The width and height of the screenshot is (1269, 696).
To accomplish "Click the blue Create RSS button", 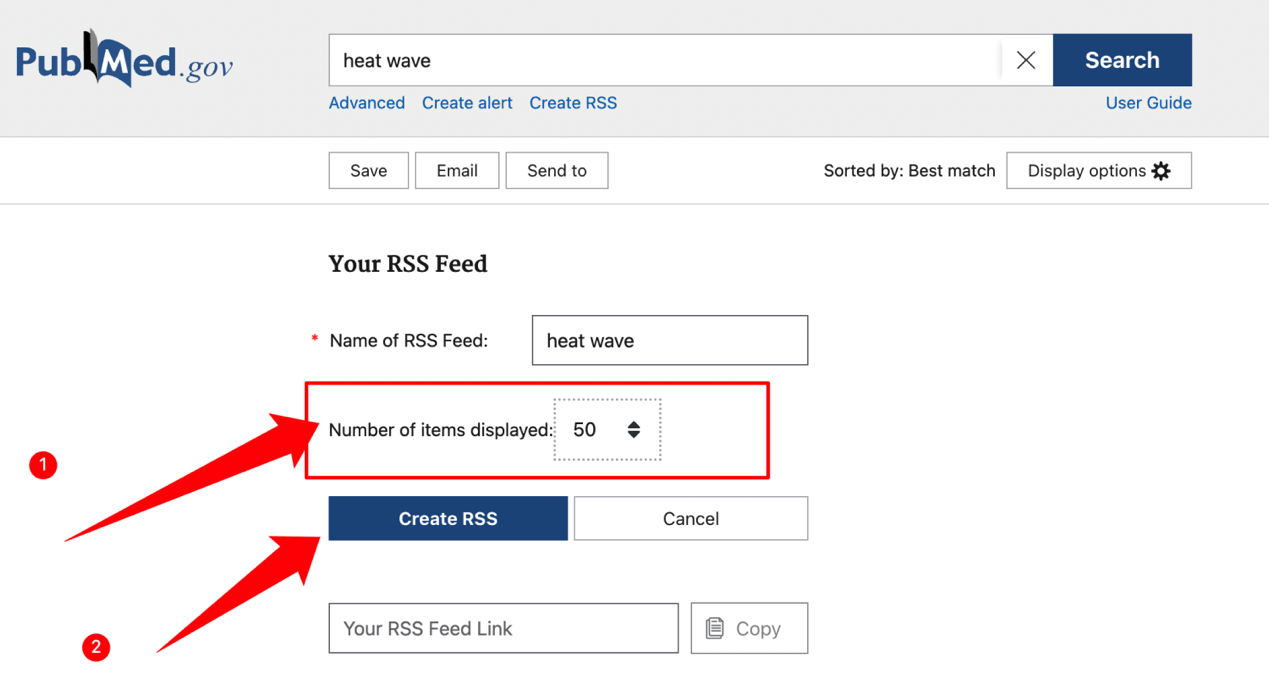I will 447,519.
